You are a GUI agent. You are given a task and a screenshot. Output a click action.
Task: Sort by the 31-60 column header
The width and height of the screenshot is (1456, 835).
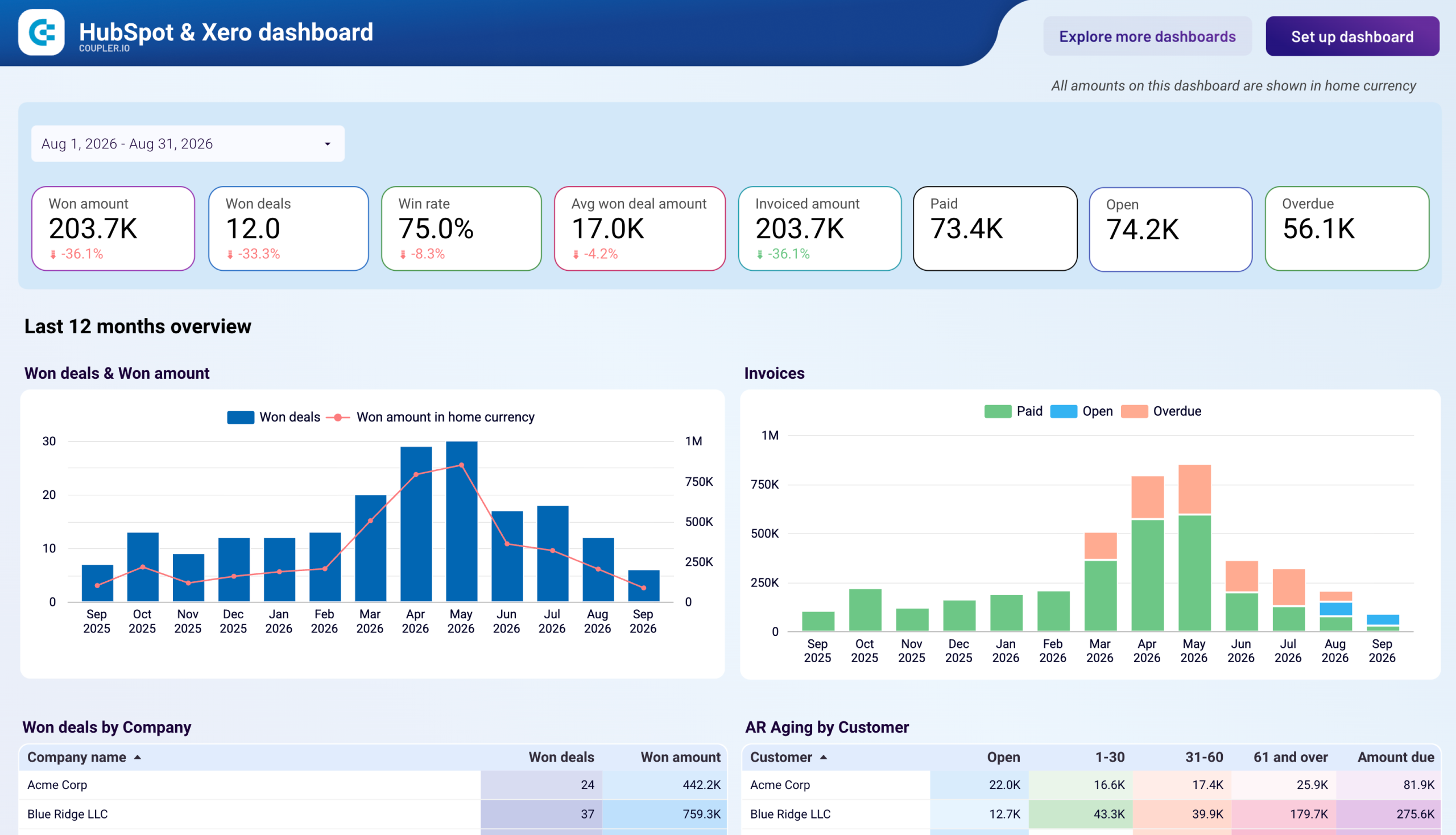[x=1204, y=757]
